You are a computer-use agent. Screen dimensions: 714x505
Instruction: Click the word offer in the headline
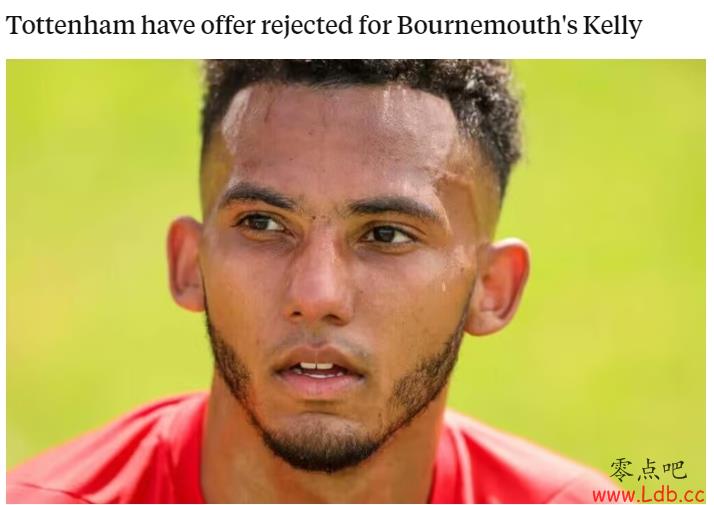pyautogui.click(x=228, y=25)
